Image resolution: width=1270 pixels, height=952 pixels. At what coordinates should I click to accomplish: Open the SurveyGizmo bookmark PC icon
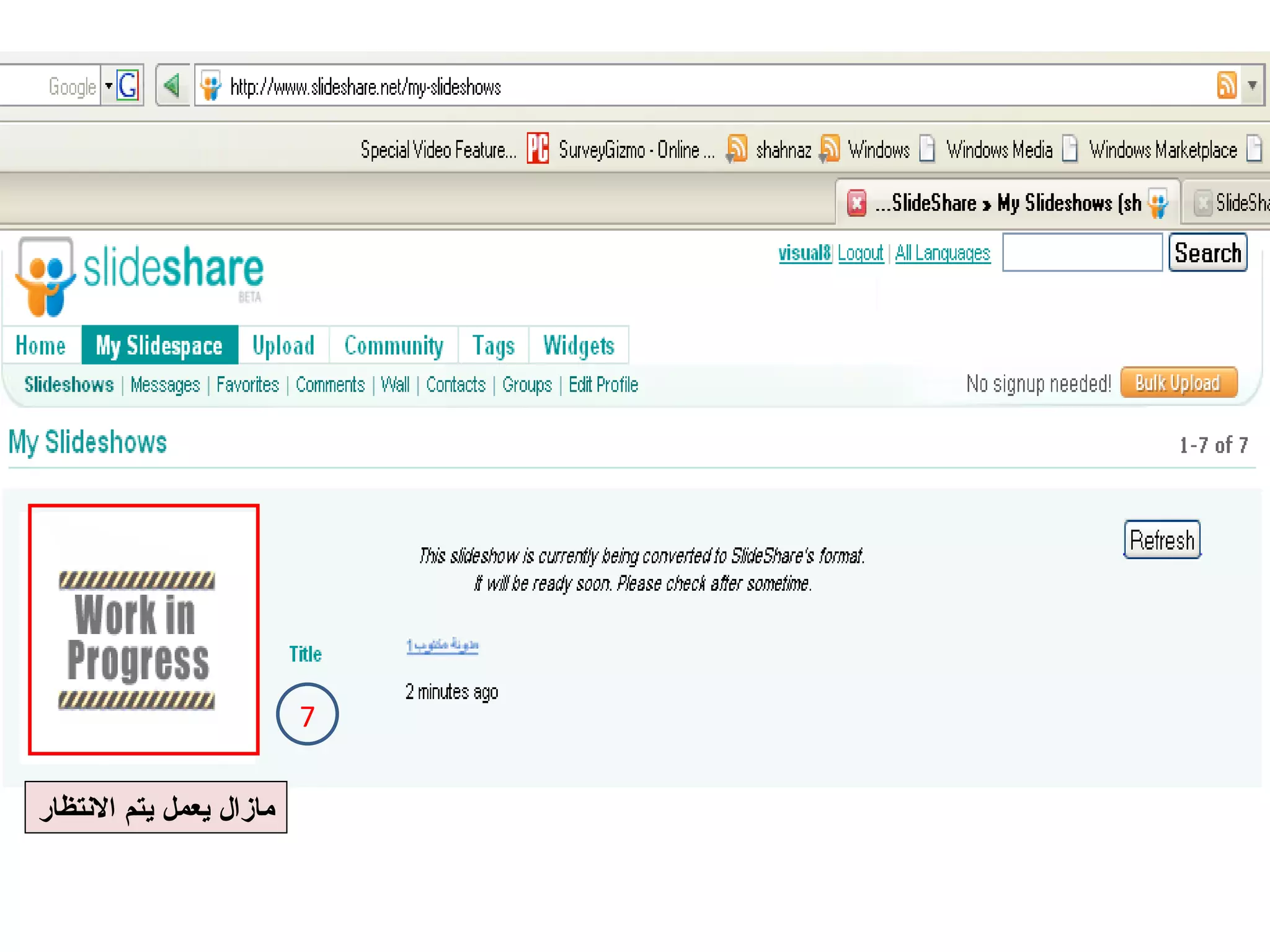click(538, 149)
